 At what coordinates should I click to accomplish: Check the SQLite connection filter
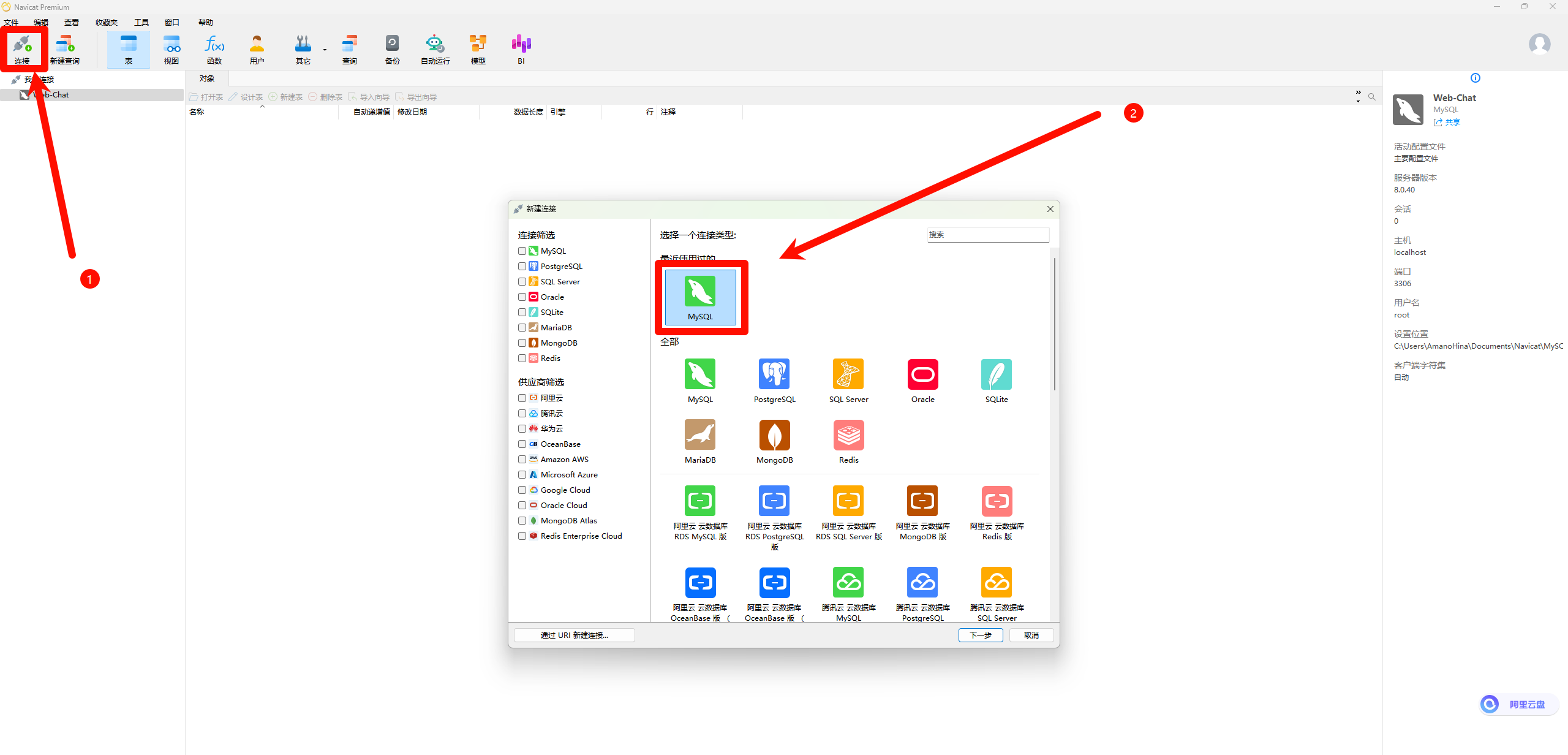click(522, 313)
